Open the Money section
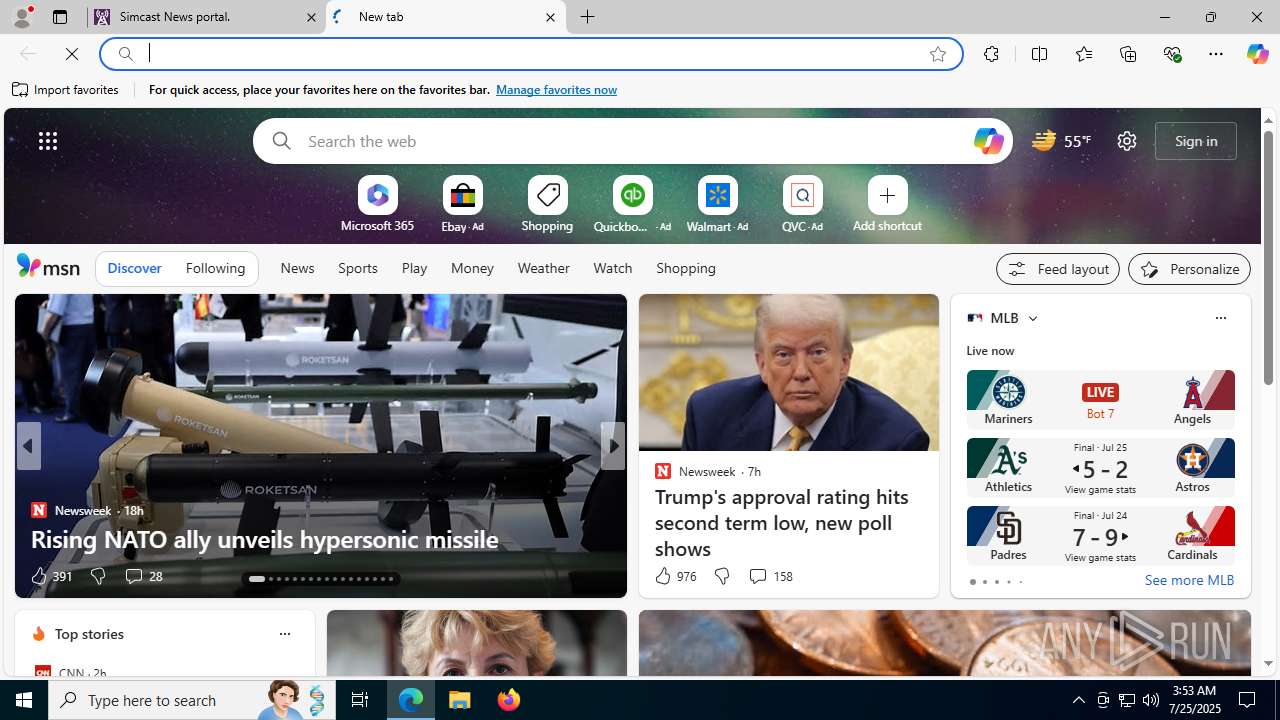1280x720 pixels. [472, 268]
